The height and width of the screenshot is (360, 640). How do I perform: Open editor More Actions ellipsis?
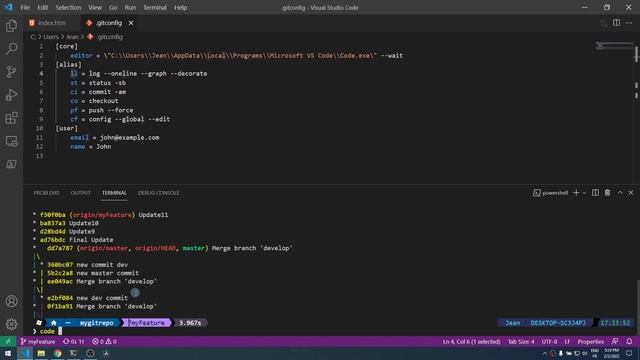coord(629,23)
